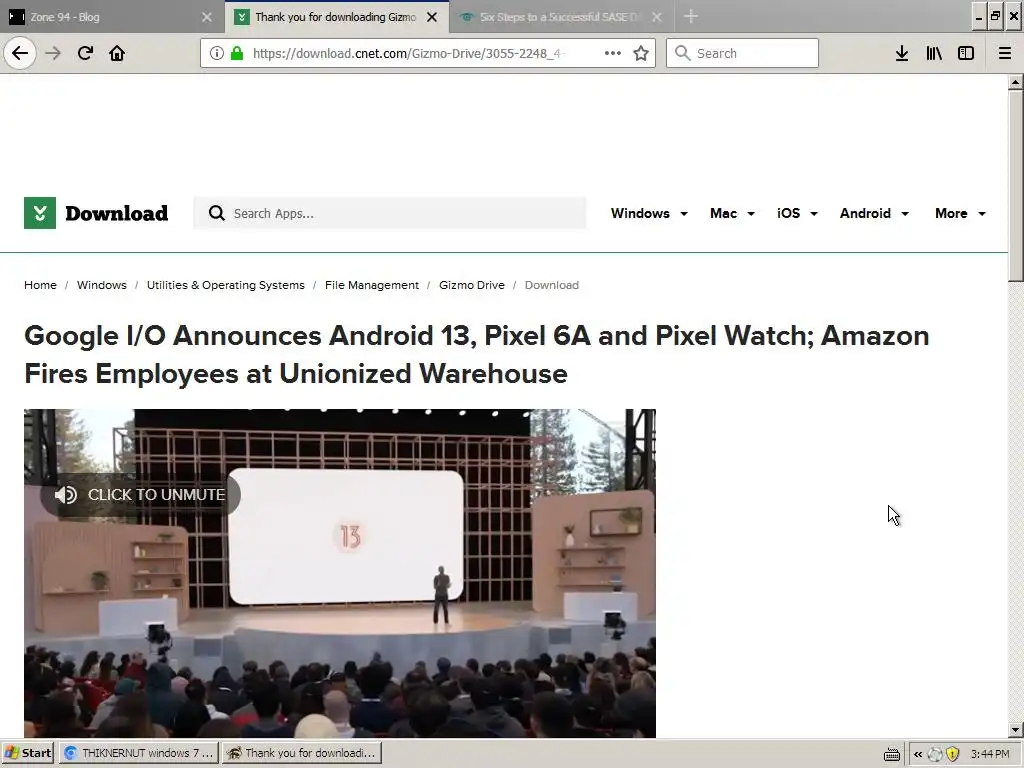This screenshot has width=1024, height=768.
Task: Click the green padlock security icon
Action: click(x=237, y=53)
